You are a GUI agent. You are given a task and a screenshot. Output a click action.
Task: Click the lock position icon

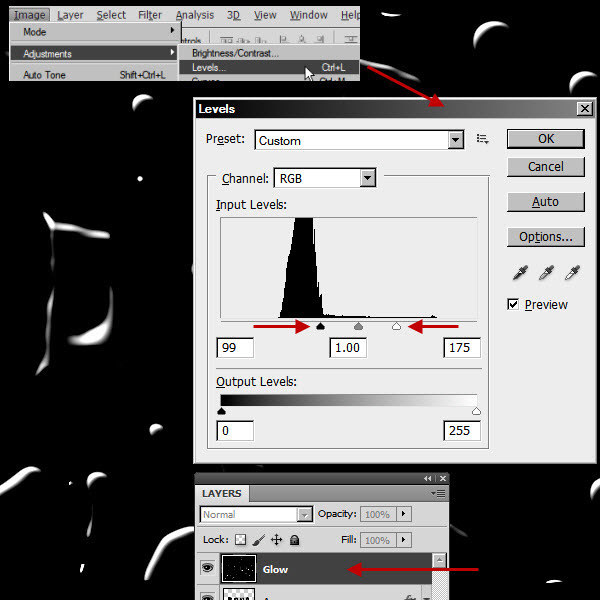276,540
